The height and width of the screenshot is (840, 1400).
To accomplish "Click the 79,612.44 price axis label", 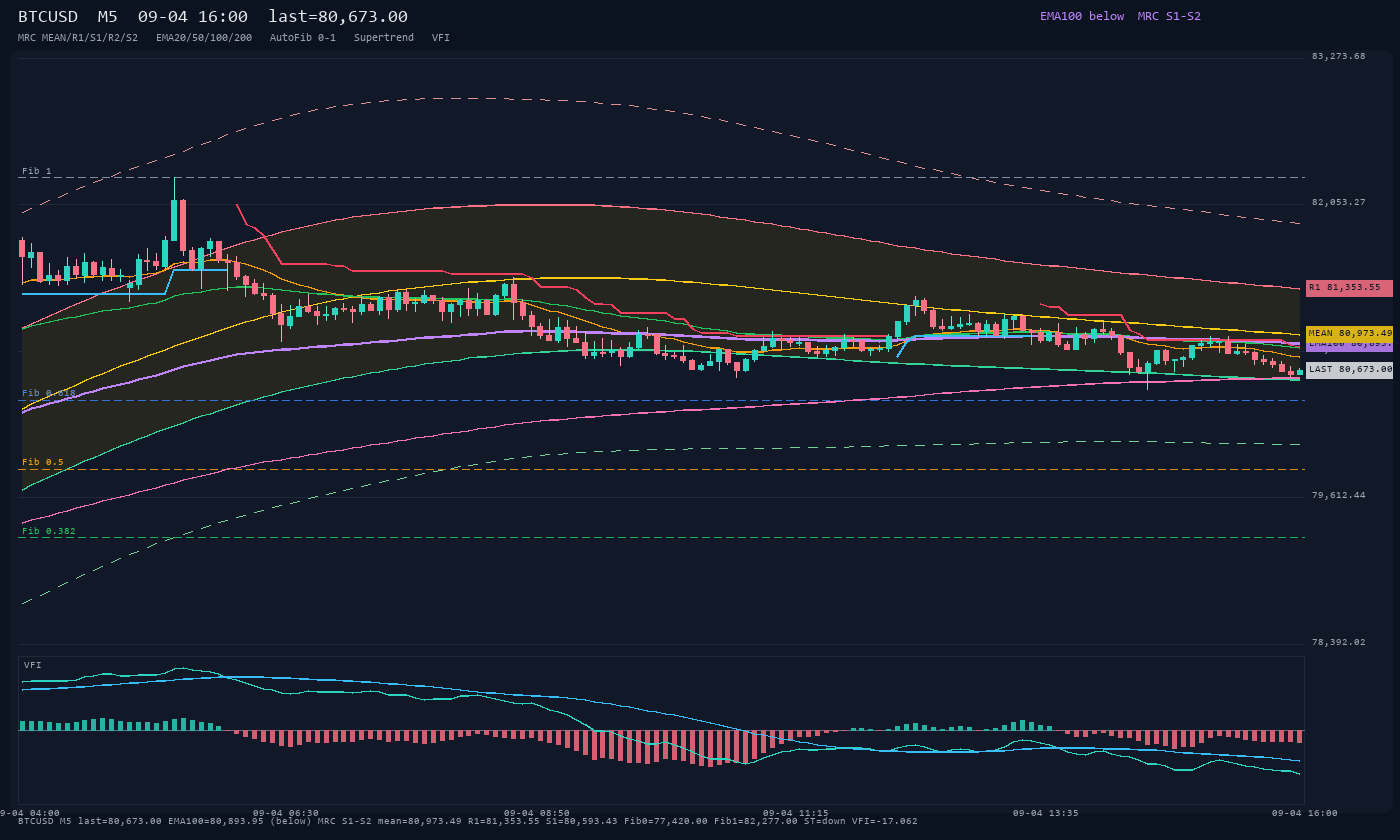I will click(1338, 495).
